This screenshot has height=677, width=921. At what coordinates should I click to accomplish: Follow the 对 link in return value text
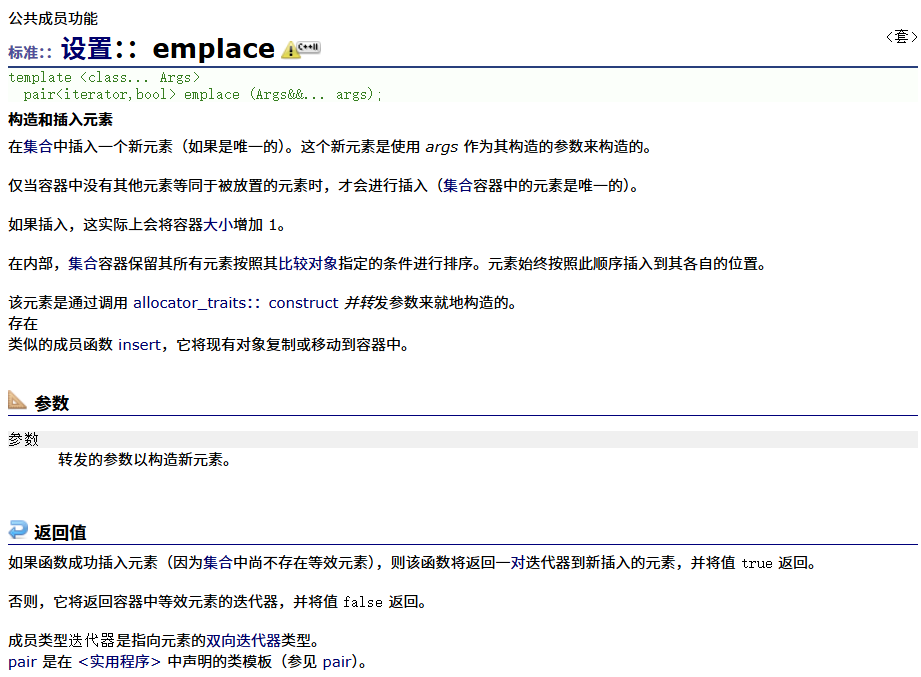click(x=517, y=563)
